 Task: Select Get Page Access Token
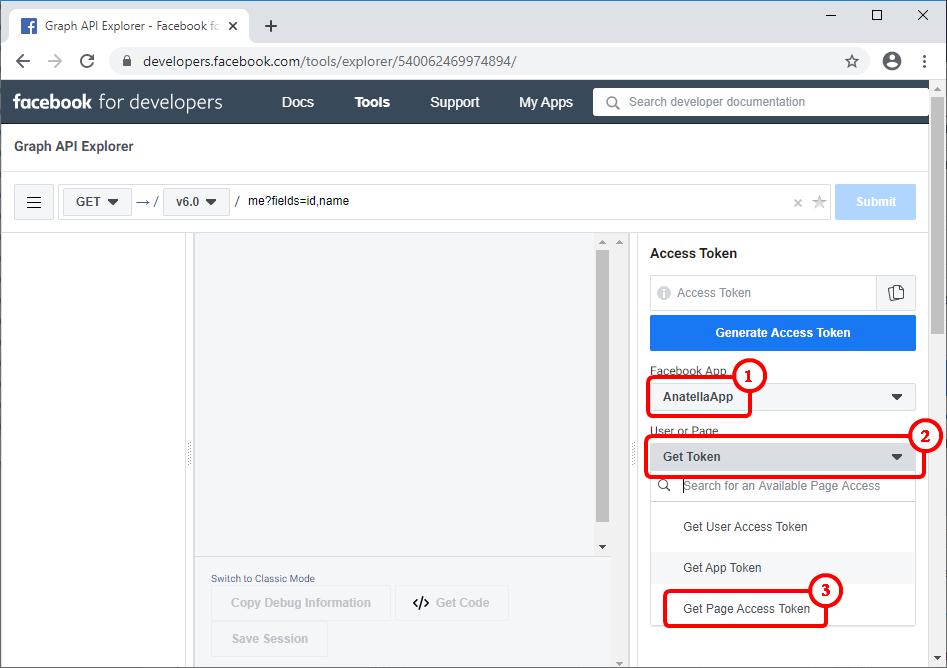click(782, 609)
